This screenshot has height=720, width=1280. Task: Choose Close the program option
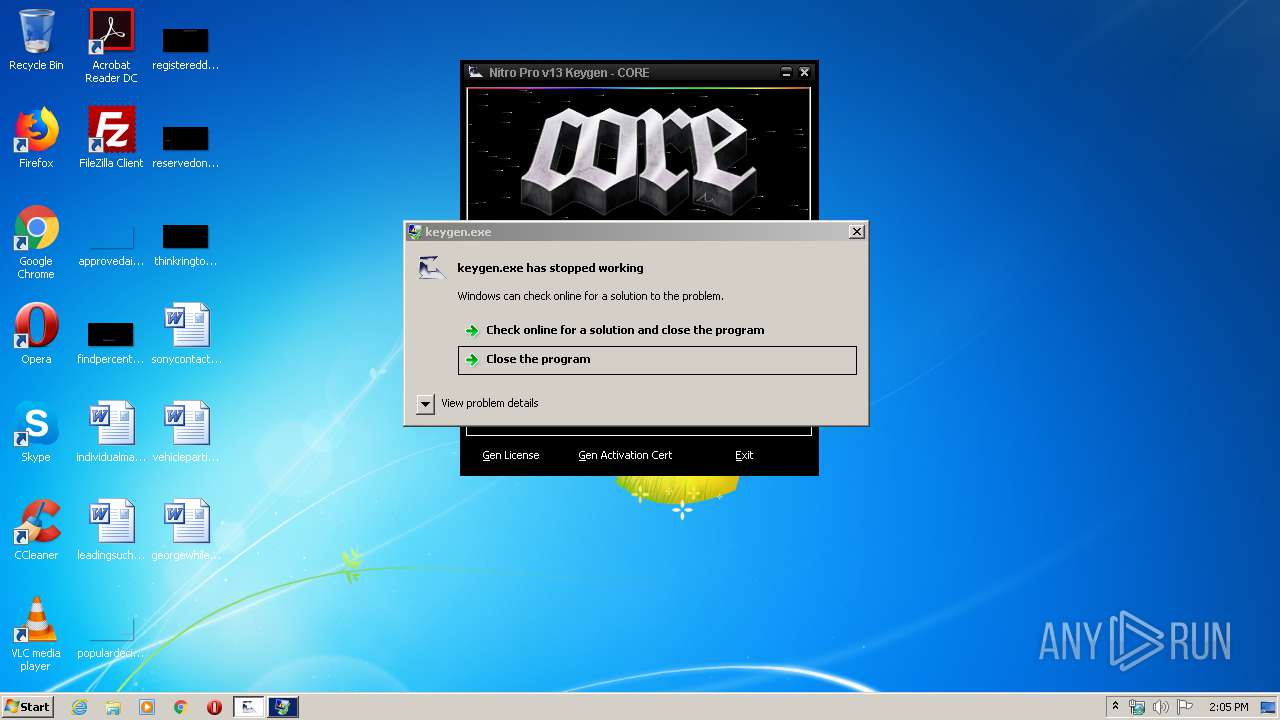(x=657, y=360)
